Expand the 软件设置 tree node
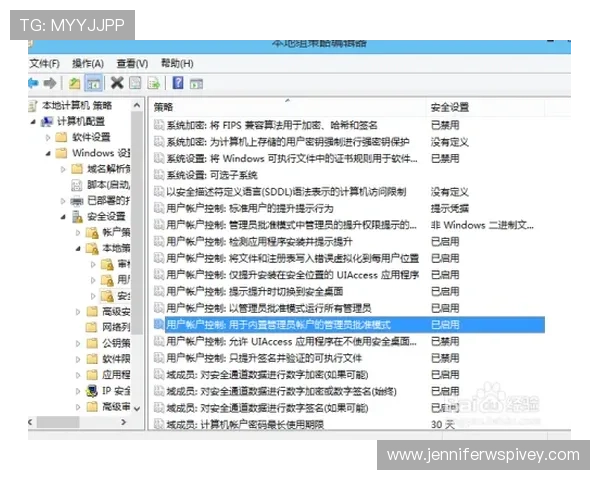The image size is (600, 480). pos(46,137)
